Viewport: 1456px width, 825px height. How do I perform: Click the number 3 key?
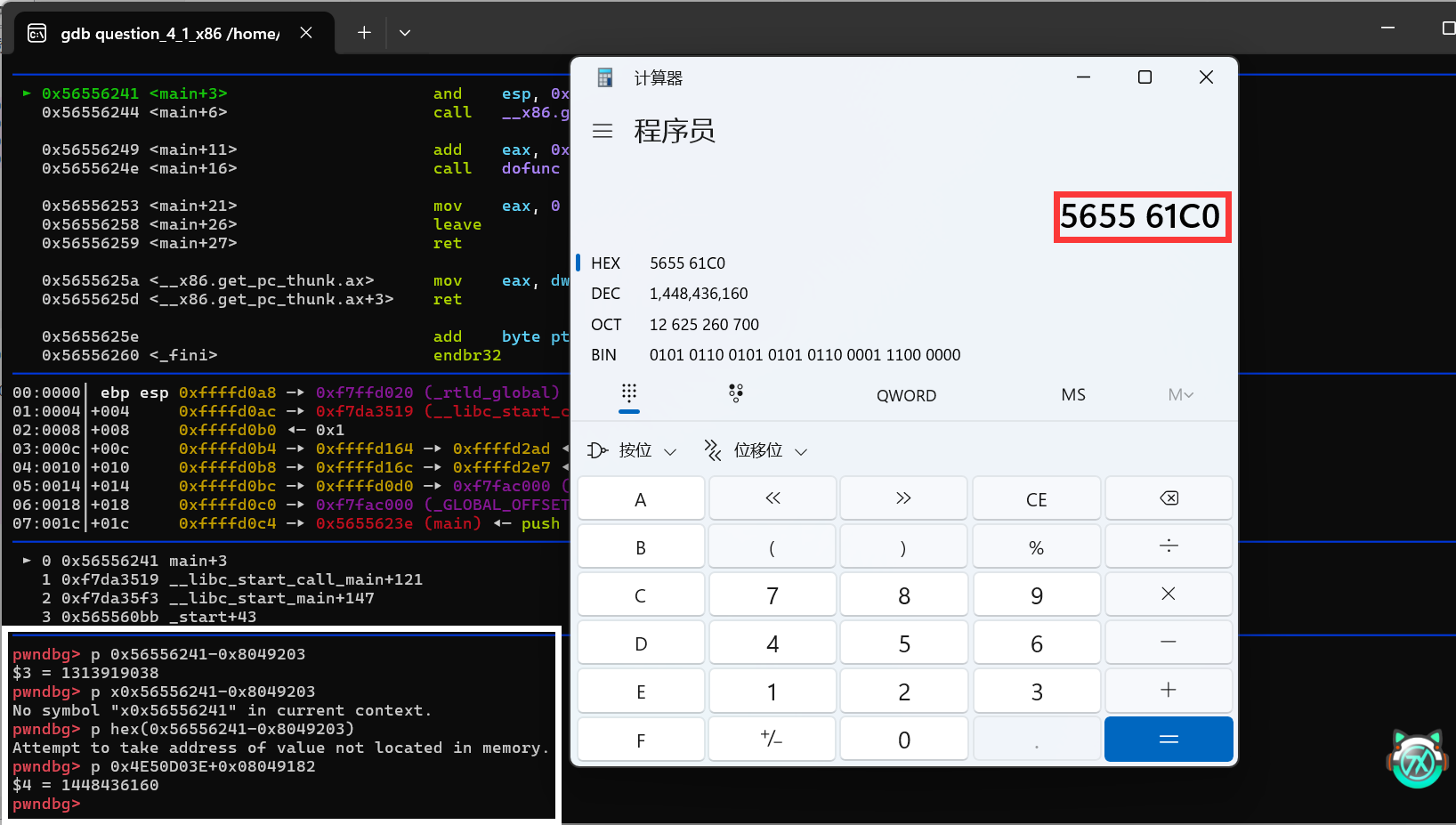click(1037, 691)
